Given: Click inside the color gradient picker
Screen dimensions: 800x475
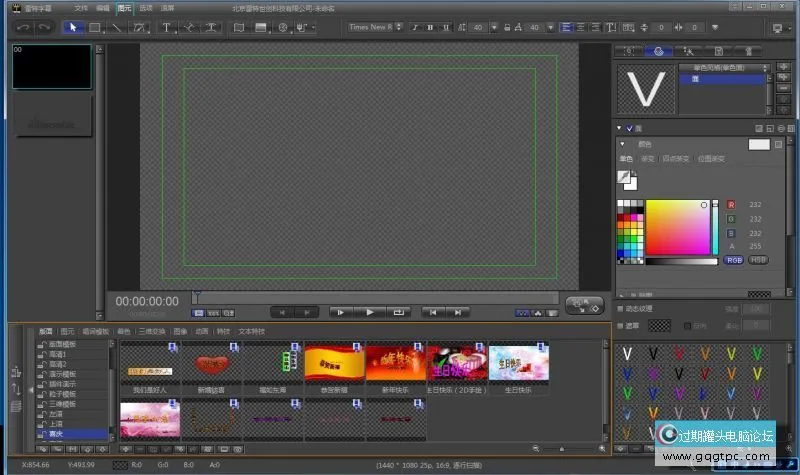Looking at the screenshot, I should pyautogui.click(x=677, y=227).
